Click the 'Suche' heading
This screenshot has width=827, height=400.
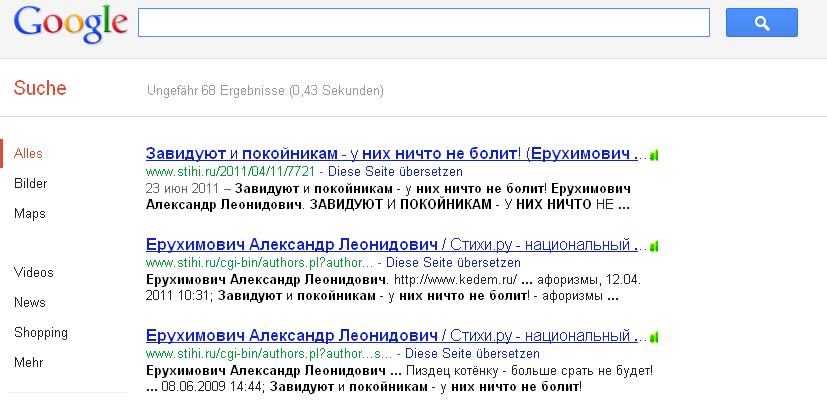click(40, 88)
